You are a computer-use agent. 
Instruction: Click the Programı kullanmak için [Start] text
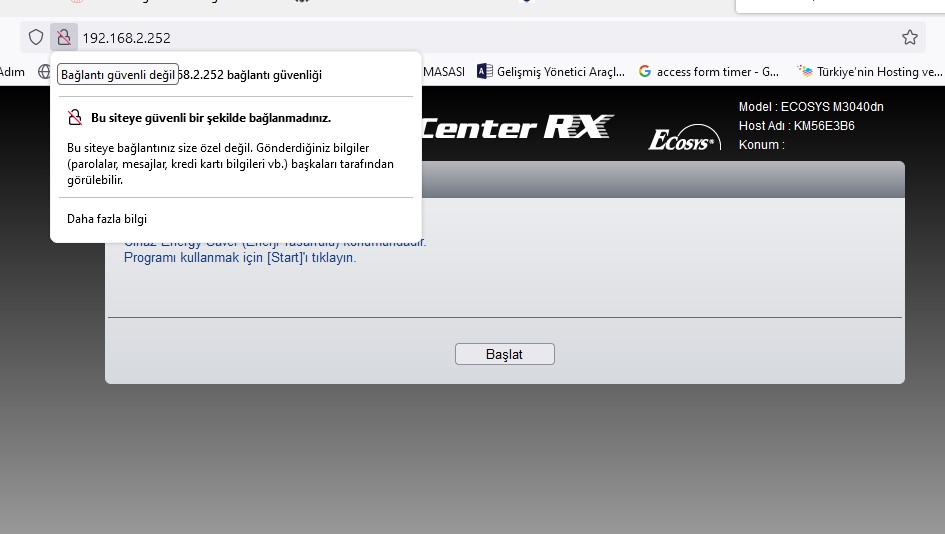click(x=240, y=257)
